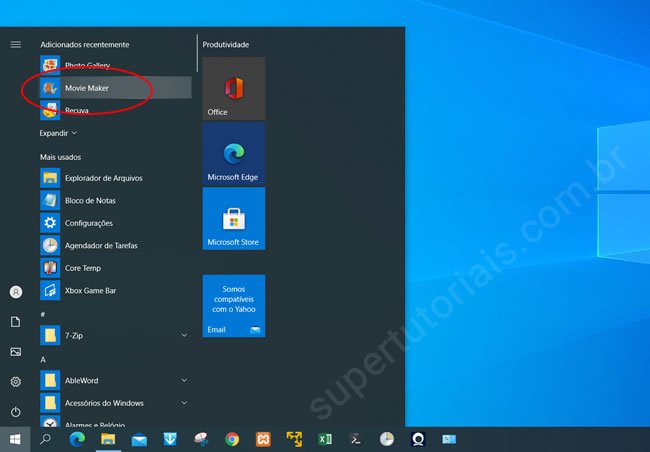Open Google Chrome from the taskbar
Viewport: 650px width, 452px height.
[x=232, y=439]
